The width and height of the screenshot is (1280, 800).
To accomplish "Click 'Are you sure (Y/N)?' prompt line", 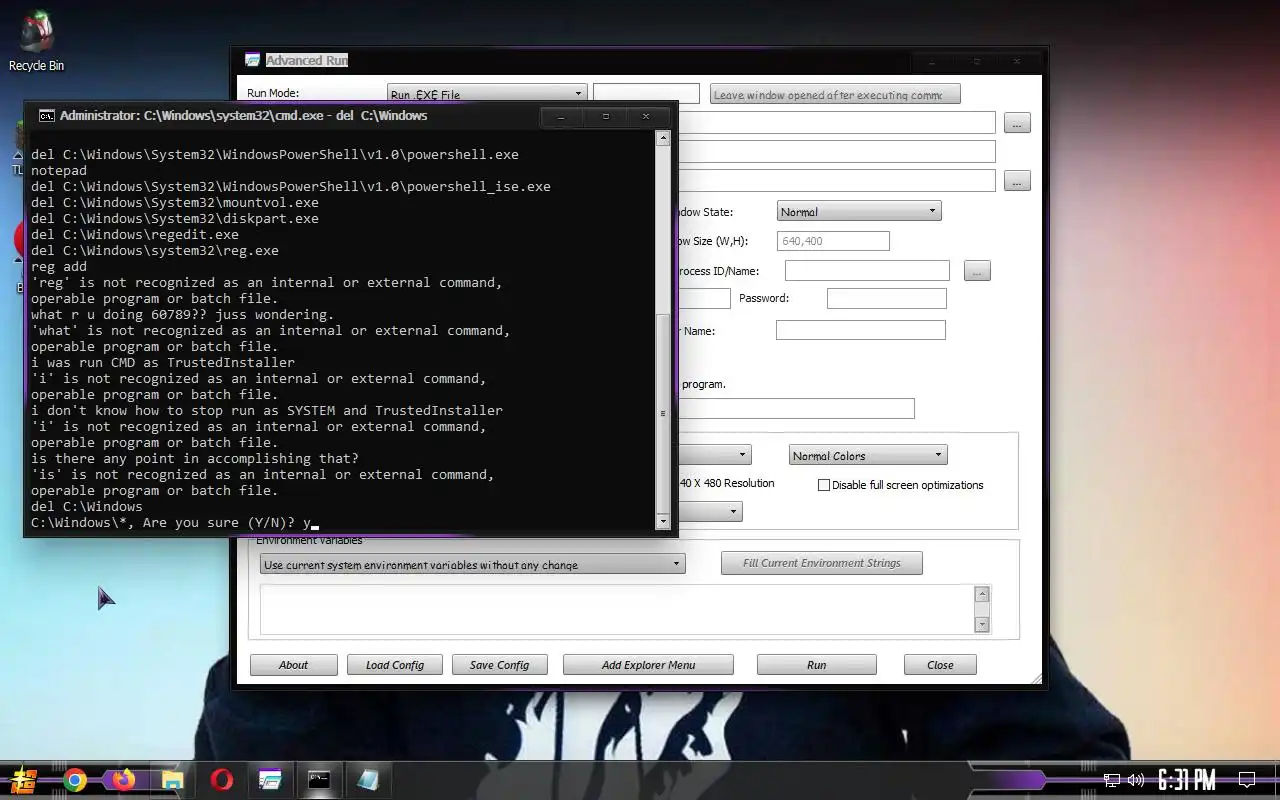I will coord(171,523).
